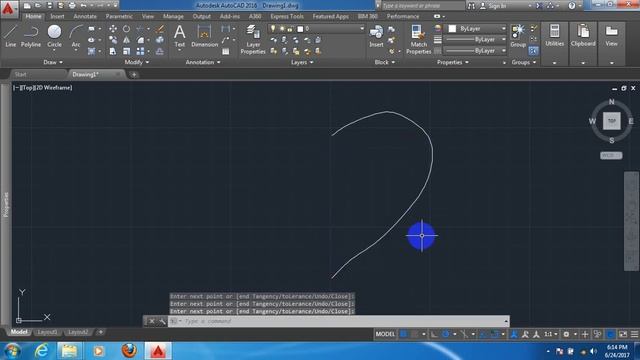Click the command line input field
This screenshot has height=360, width=640.
339,321
